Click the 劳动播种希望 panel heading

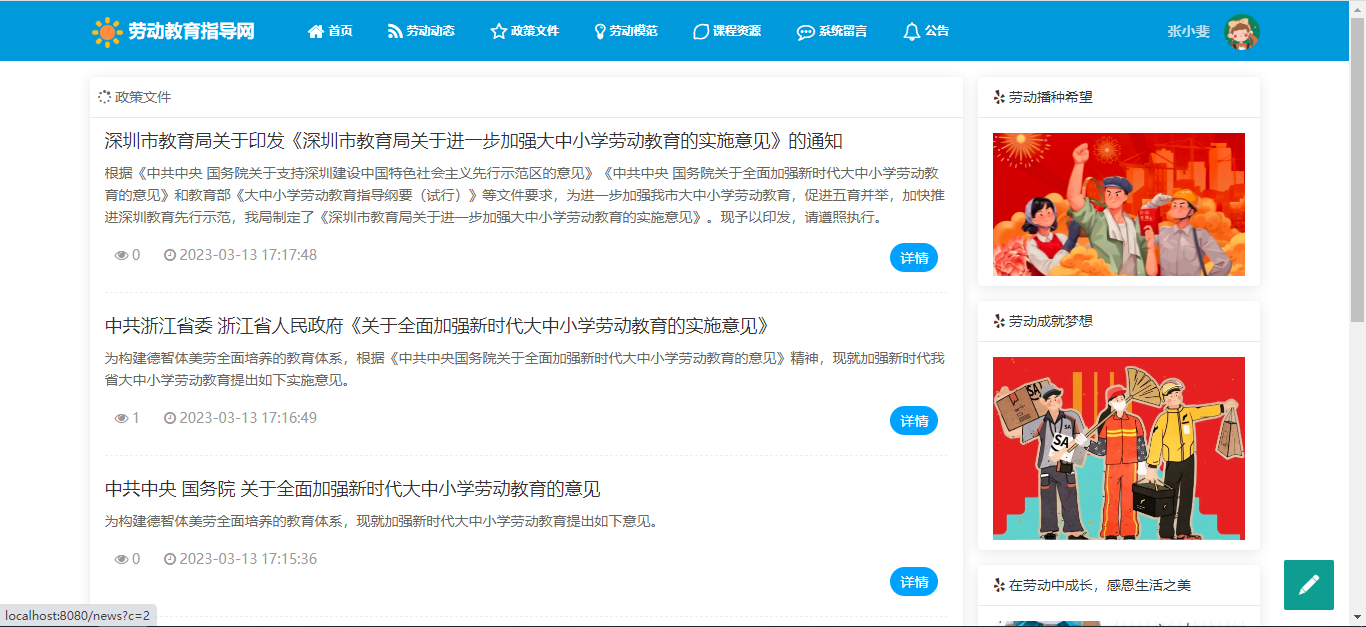[x=1050, y=97]
